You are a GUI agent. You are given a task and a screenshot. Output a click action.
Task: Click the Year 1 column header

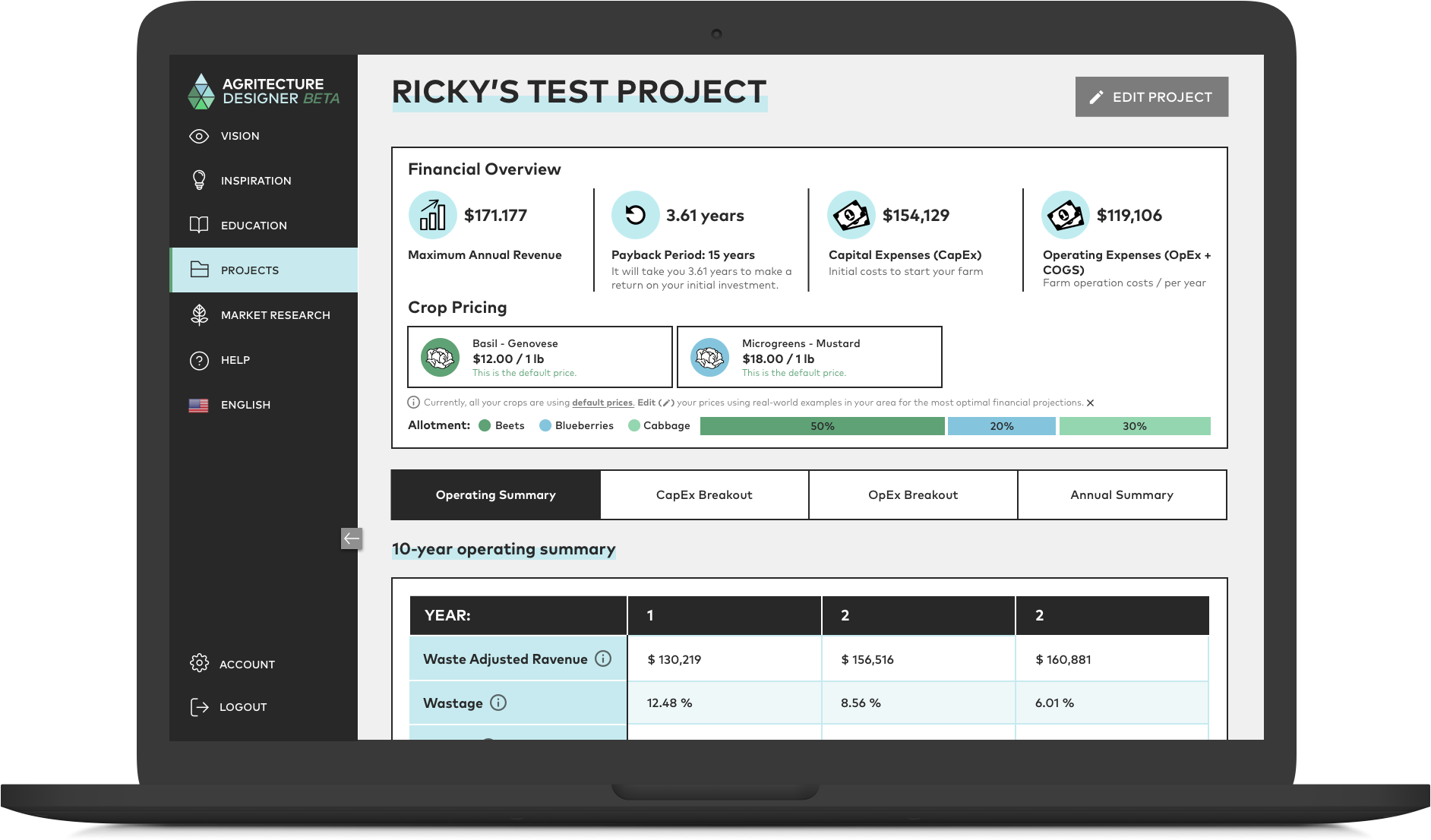(x=725, y=615)
